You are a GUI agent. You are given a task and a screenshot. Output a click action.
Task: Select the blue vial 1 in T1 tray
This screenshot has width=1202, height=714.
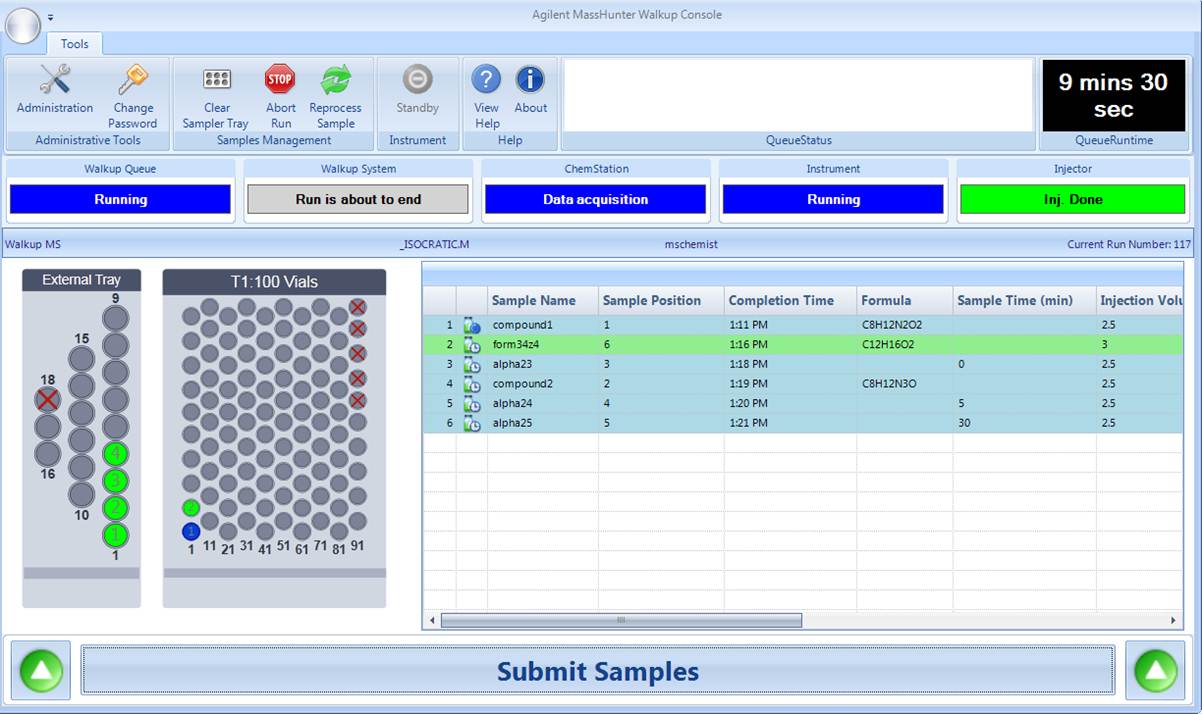pos(191,531)
